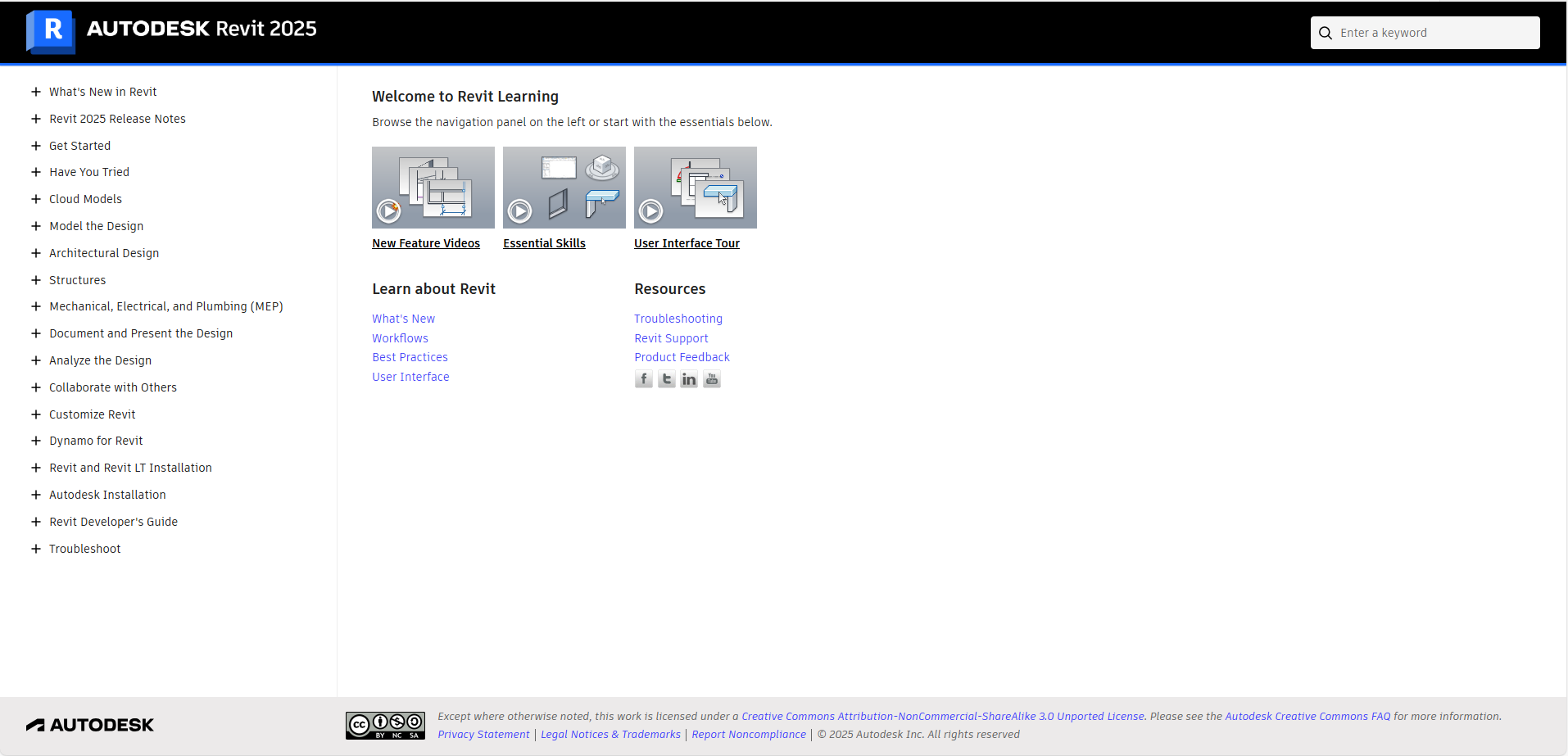
Task: Open the Troubleshooting resource link
Action: 678,319
